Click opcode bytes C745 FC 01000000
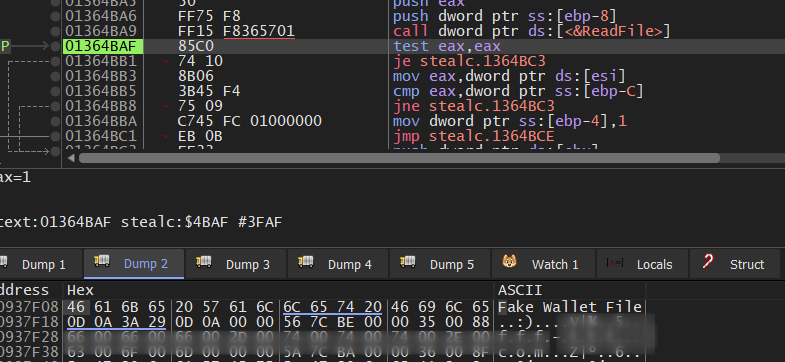Image resolution: width=785 pixels, height=362 pixels. (x=249, y=122)
